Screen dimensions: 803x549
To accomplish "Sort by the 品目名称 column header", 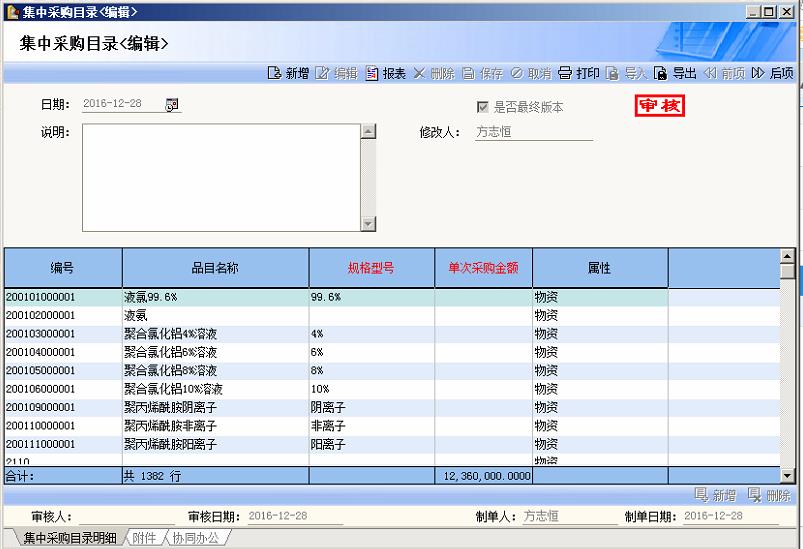I will point(215,268).
